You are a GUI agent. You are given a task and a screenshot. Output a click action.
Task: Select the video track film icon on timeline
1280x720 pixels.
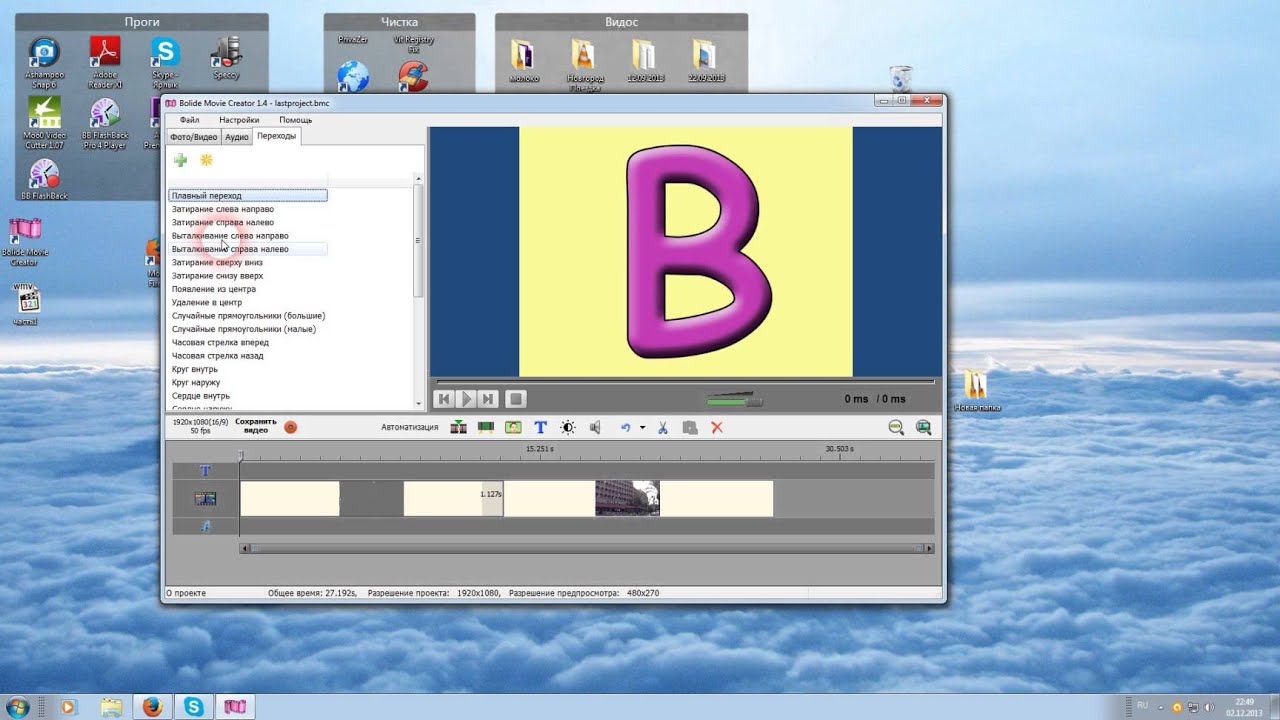pyautogui.click(x=205, y=498)
